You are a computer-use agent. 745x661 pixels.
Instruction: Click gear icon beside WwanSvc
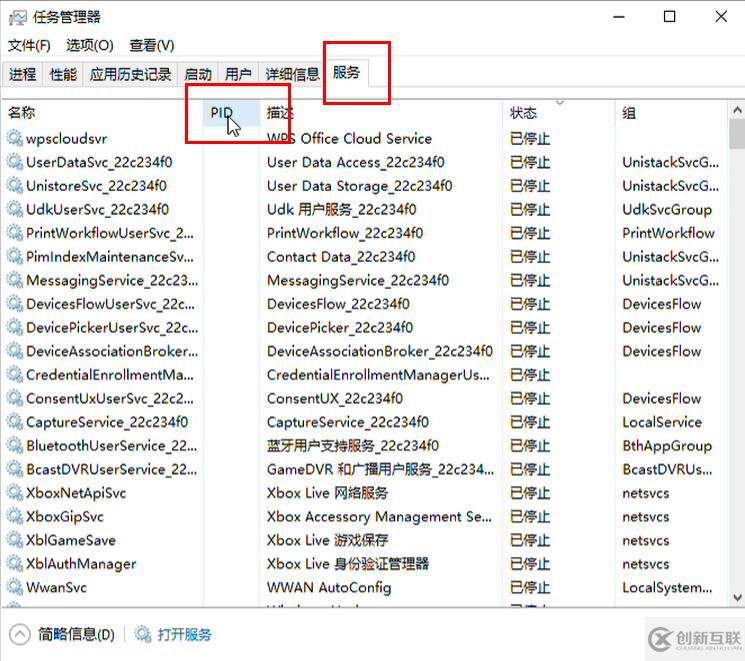[x=15, y=587]
